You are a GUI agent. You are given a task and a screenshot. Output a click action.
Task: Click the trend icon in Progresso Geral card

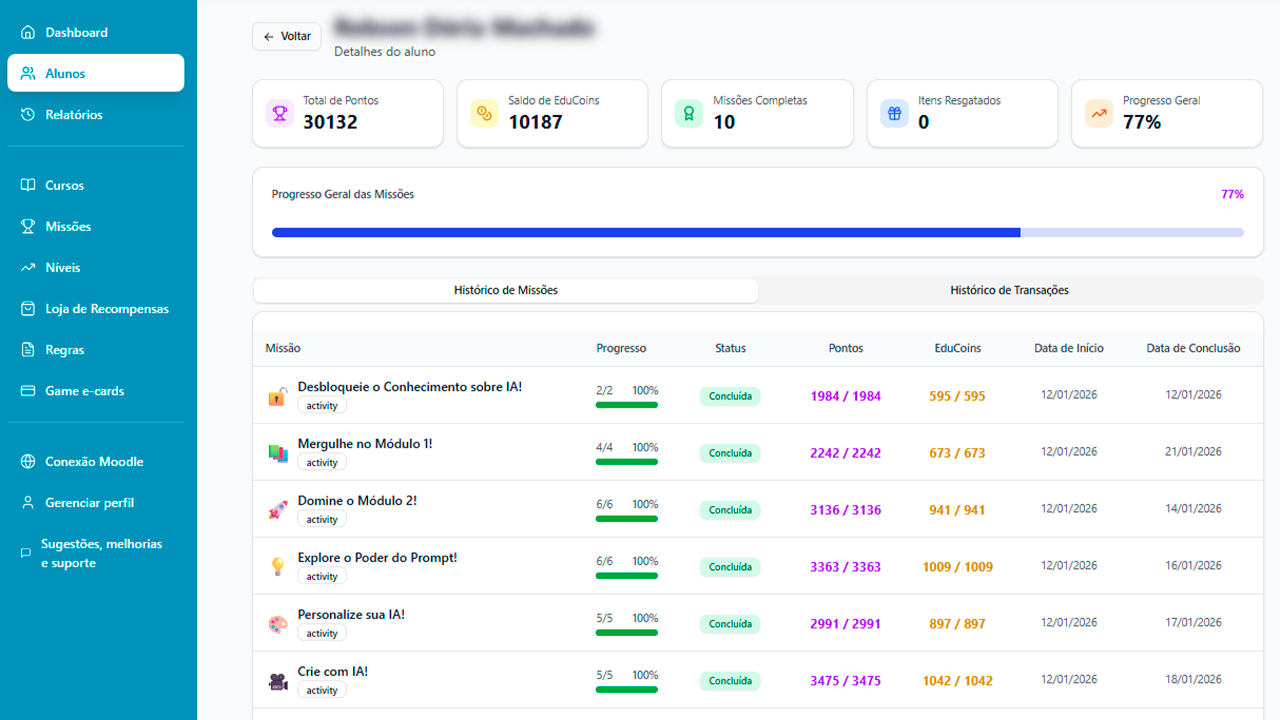click(1099, 113)
